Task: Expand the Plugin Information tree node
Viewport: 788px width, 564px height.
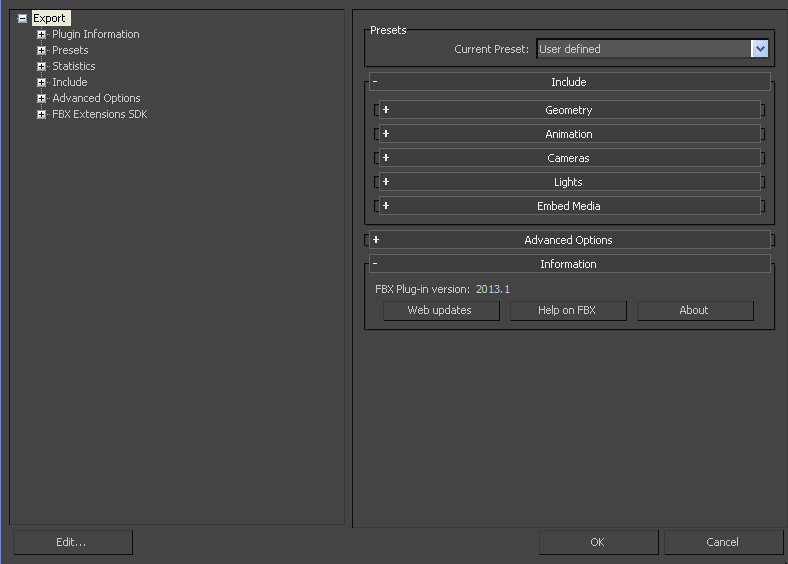Action: click(42, 35)
